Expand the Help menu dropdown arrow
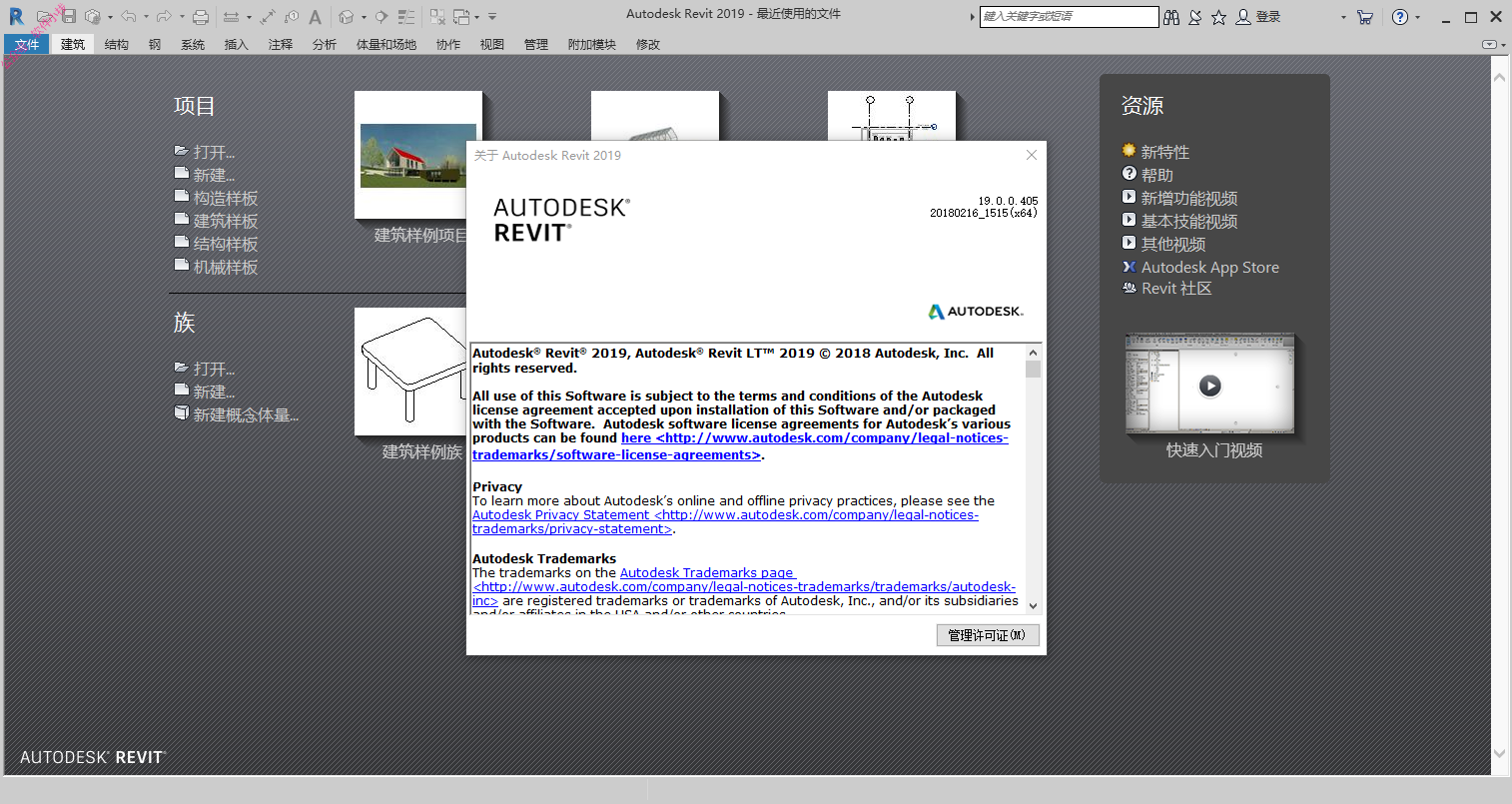The width and height of the screenshot is (1512, 804). [1417, 17]
